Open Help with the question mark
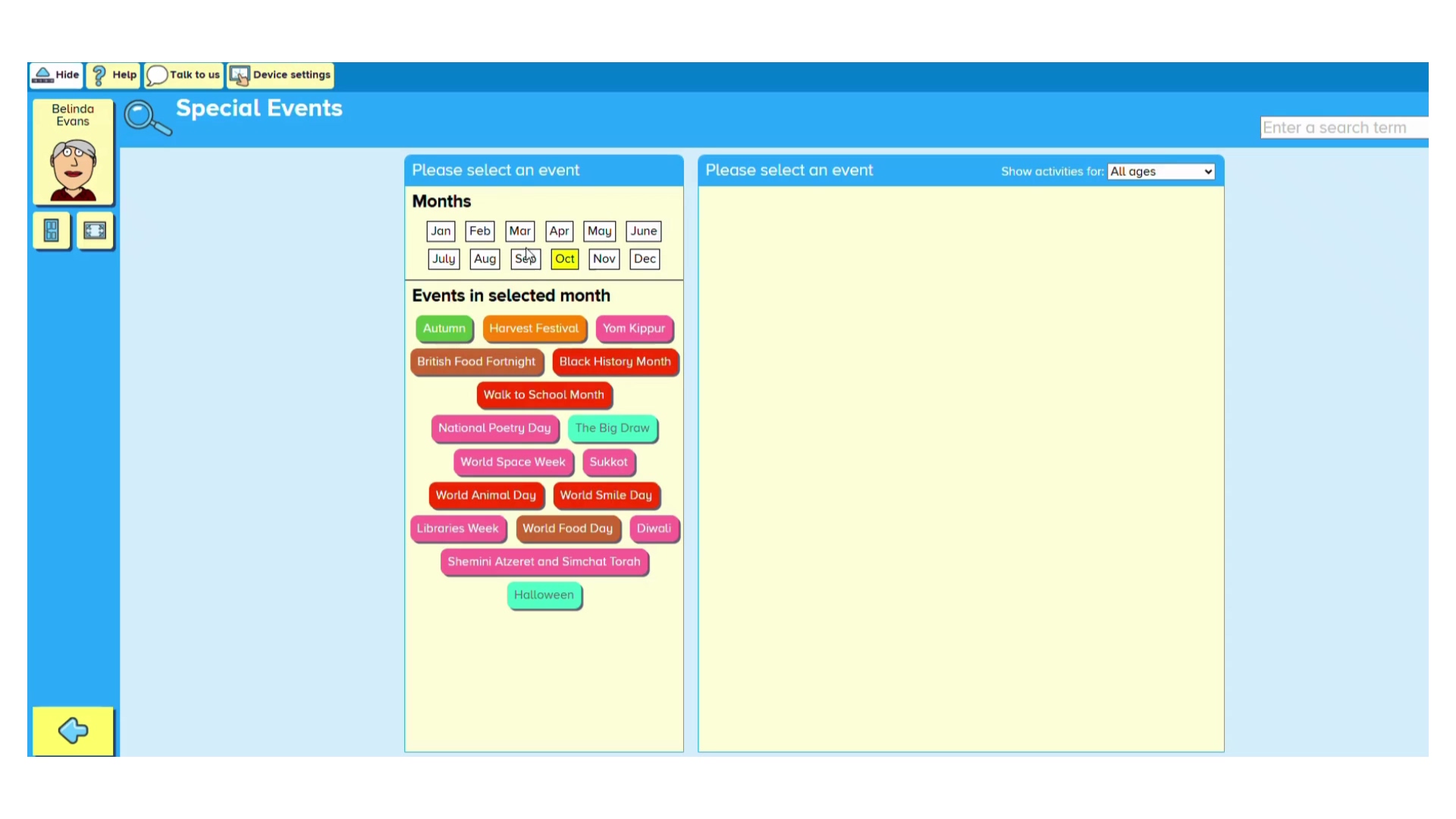Viewport: 1456px width, 819px height. [x=113, y=75]
